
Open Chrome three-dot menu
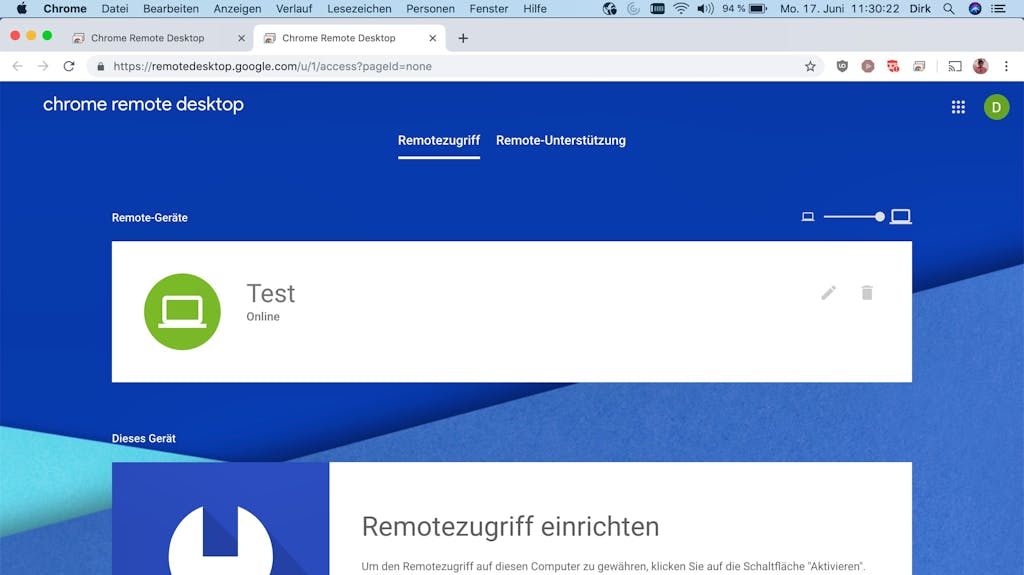(x=1006, y=66)
